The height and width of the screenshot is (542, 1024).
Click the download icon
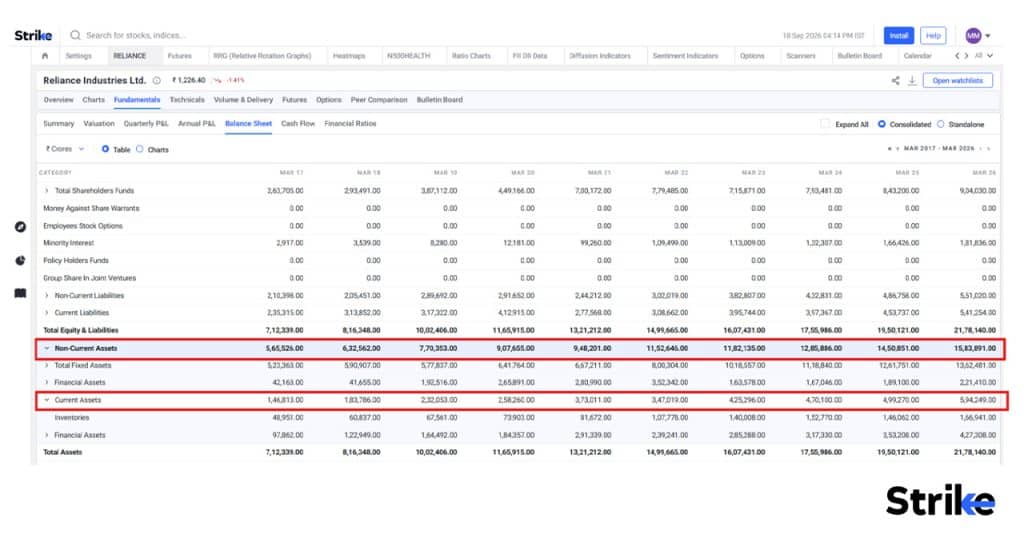click(x=912, y=80)
